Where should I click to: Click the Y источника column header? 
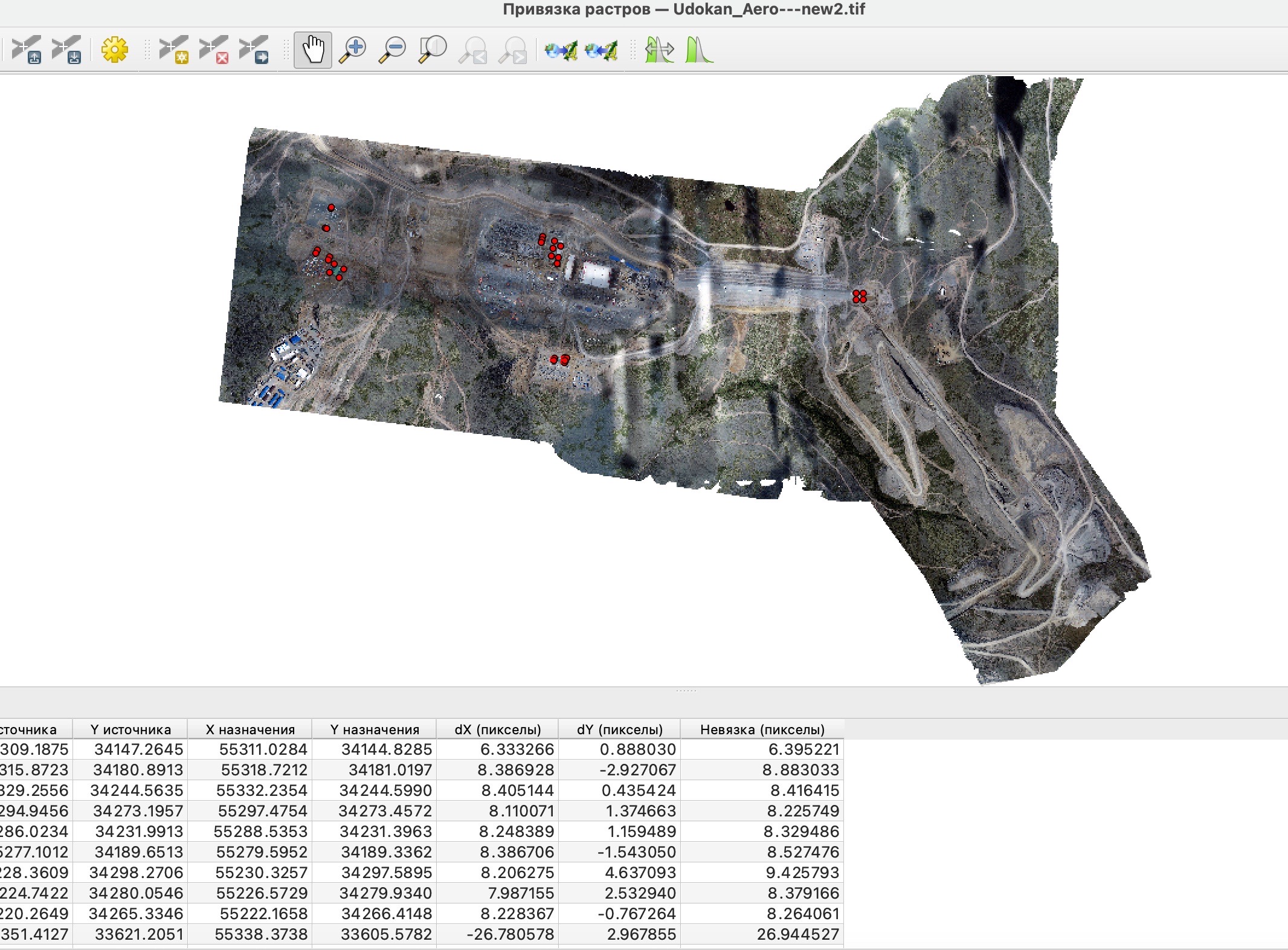130,729
